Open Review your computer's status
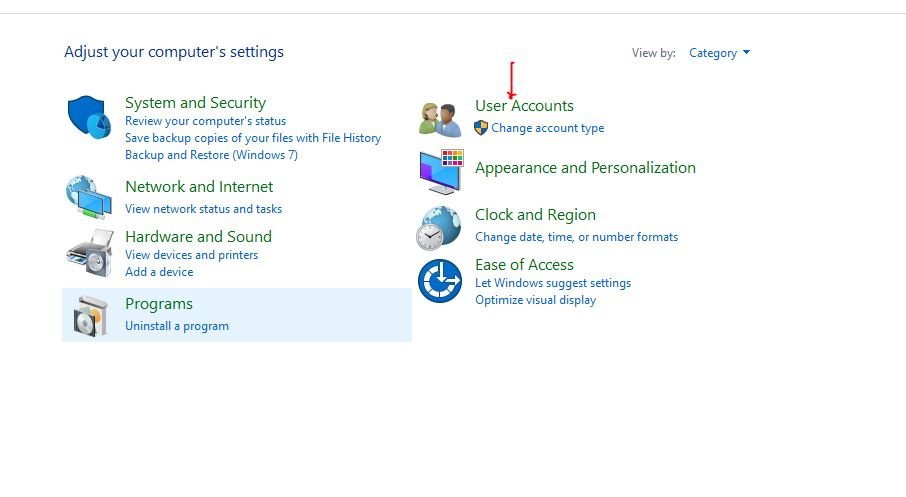 tap(205, 121)
